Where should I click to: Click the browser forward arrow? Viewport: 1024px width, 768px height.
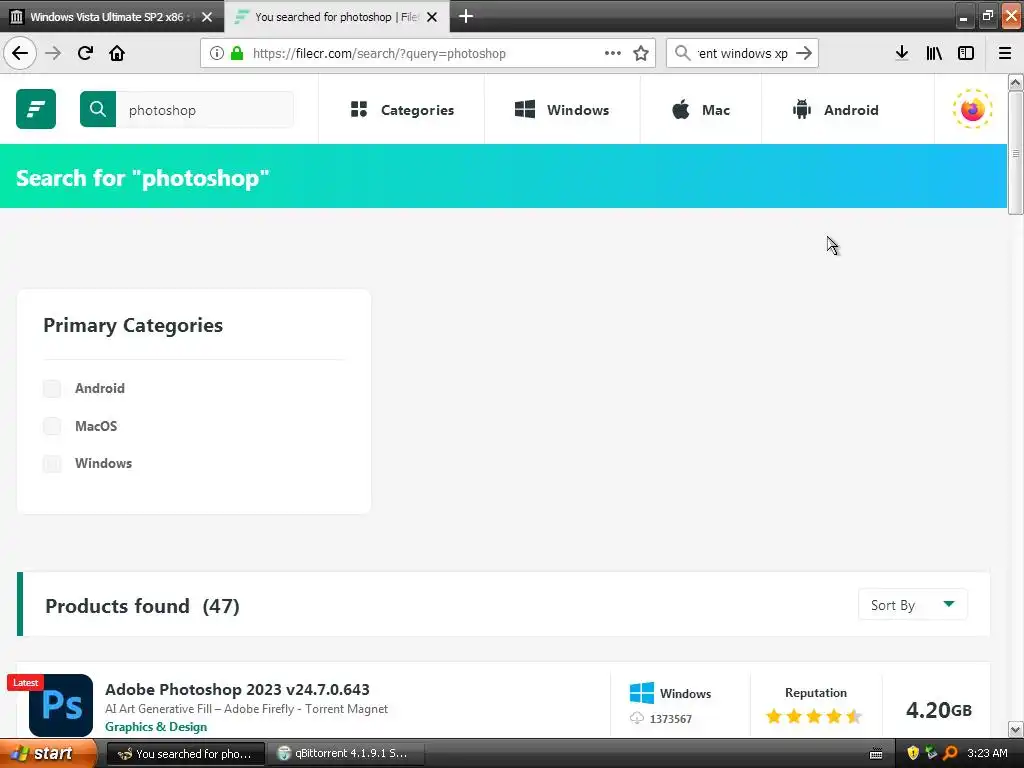pos(53,53)
